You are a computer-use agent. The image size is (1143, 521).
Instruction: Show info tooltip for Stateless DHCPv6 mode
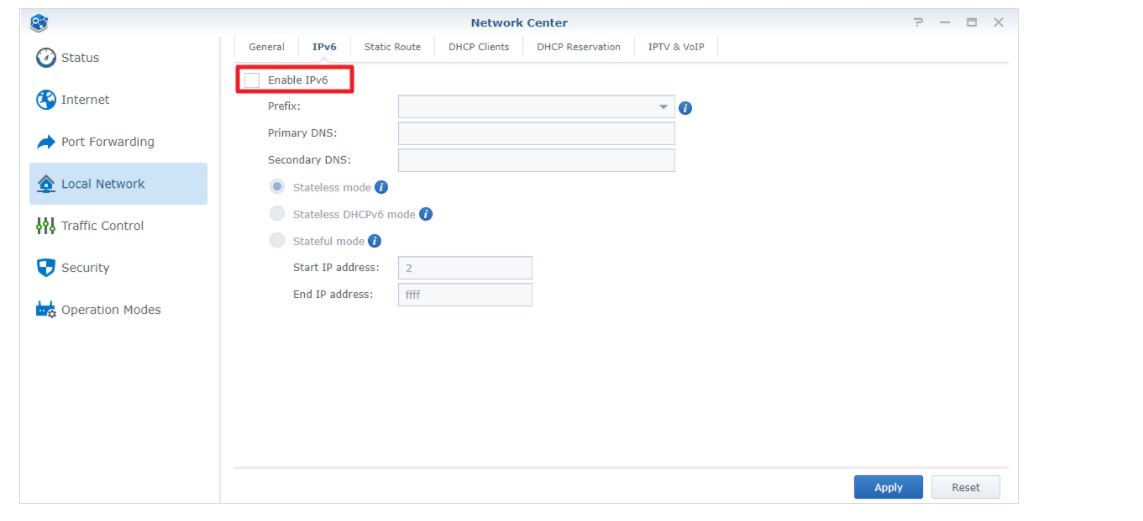(x=425, y=214)
